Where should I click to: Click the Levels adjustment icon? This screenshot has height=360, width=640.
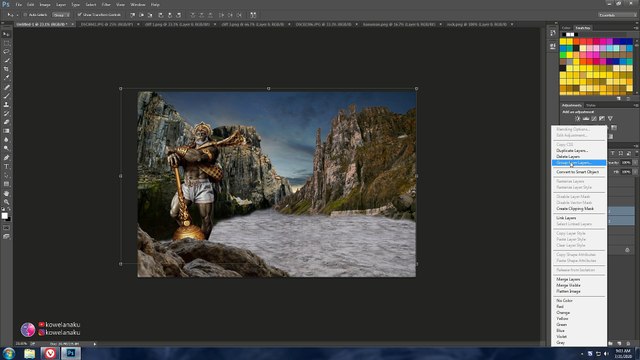pyautogui.click(x=586, y=119)
